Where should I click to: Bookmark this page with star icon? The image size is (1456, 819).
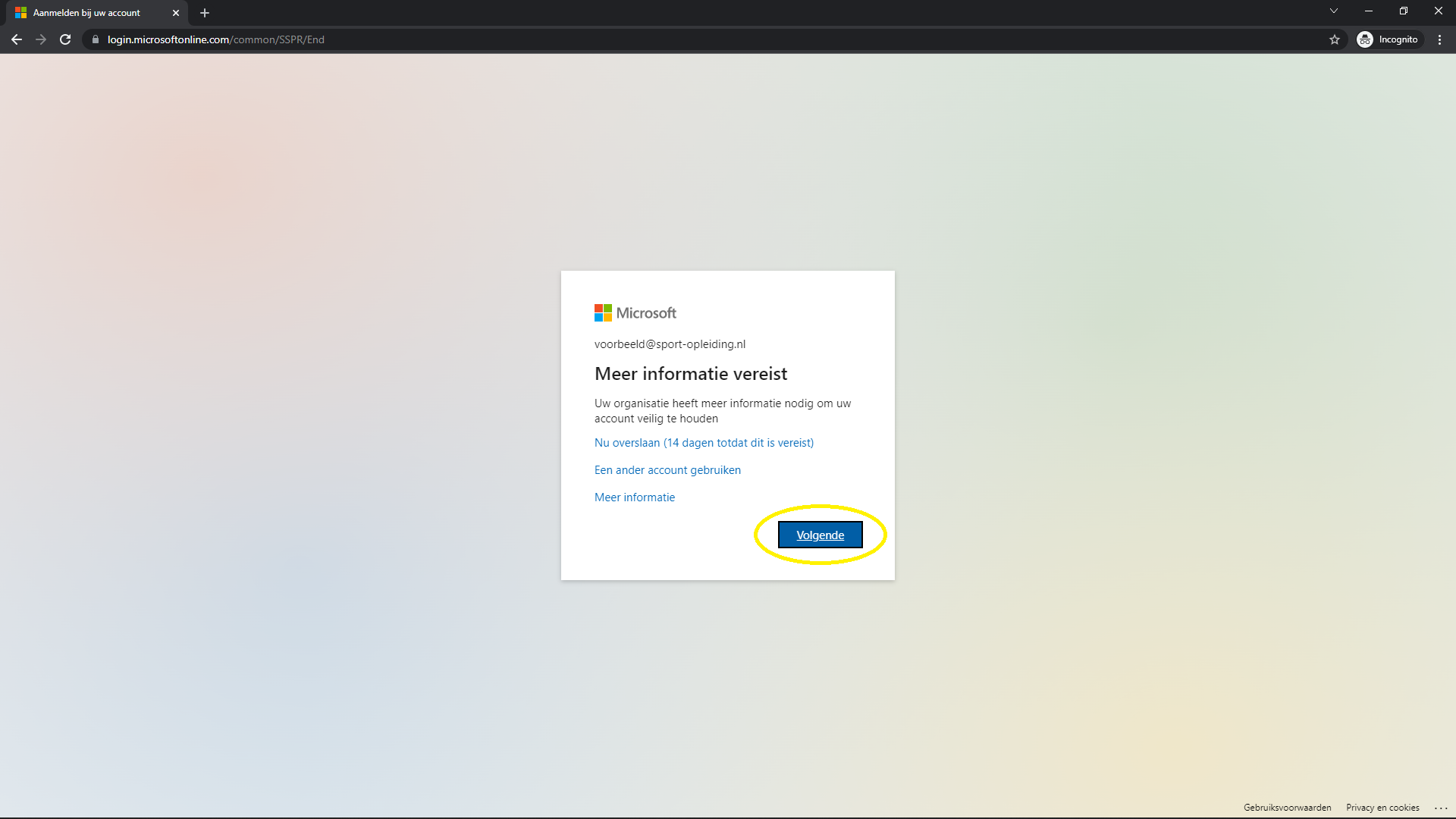tap(1335, 39)
